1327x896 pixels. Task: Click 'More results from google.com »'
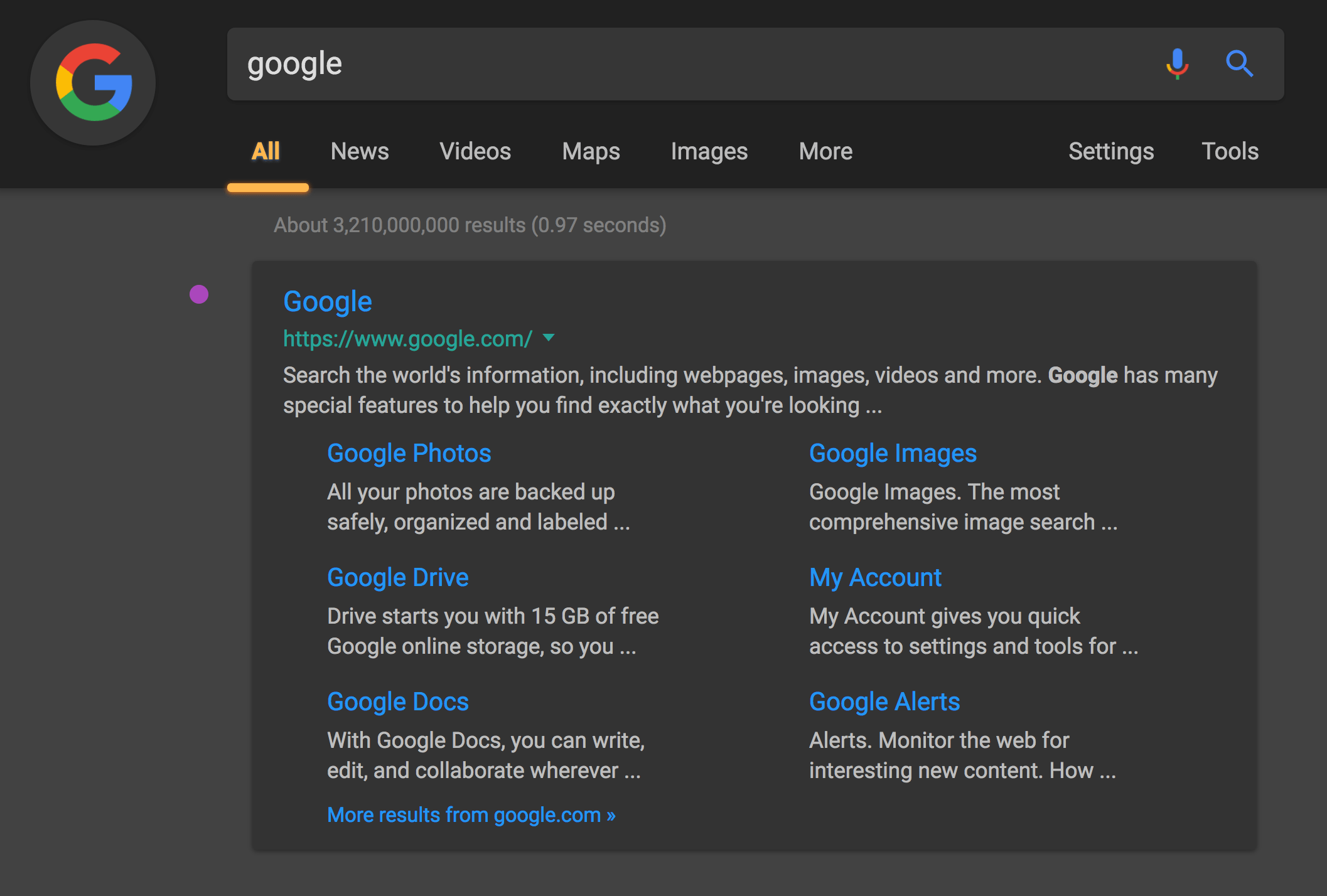coord(471,815)
